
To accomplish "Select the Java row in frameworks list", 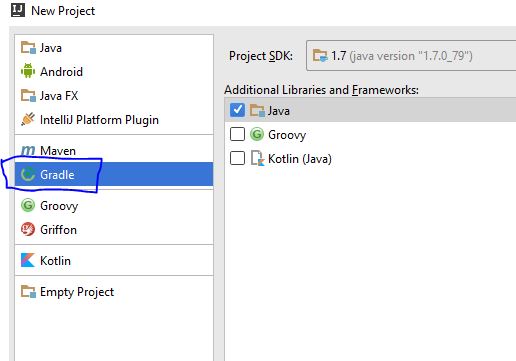I will tap(370, 110).
